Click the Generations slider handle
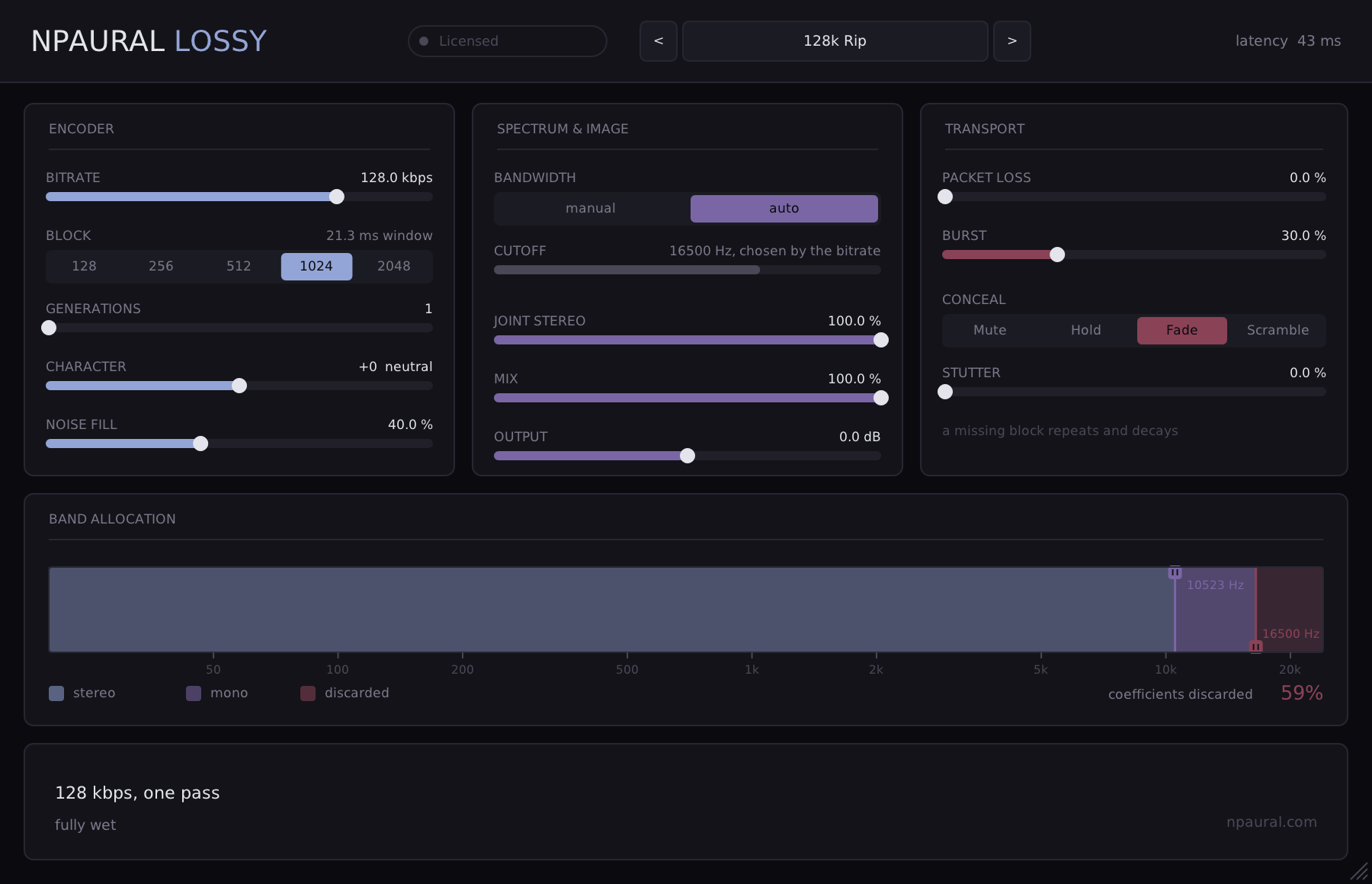The width and height of the screenshot is (1372, 884). 49,328
